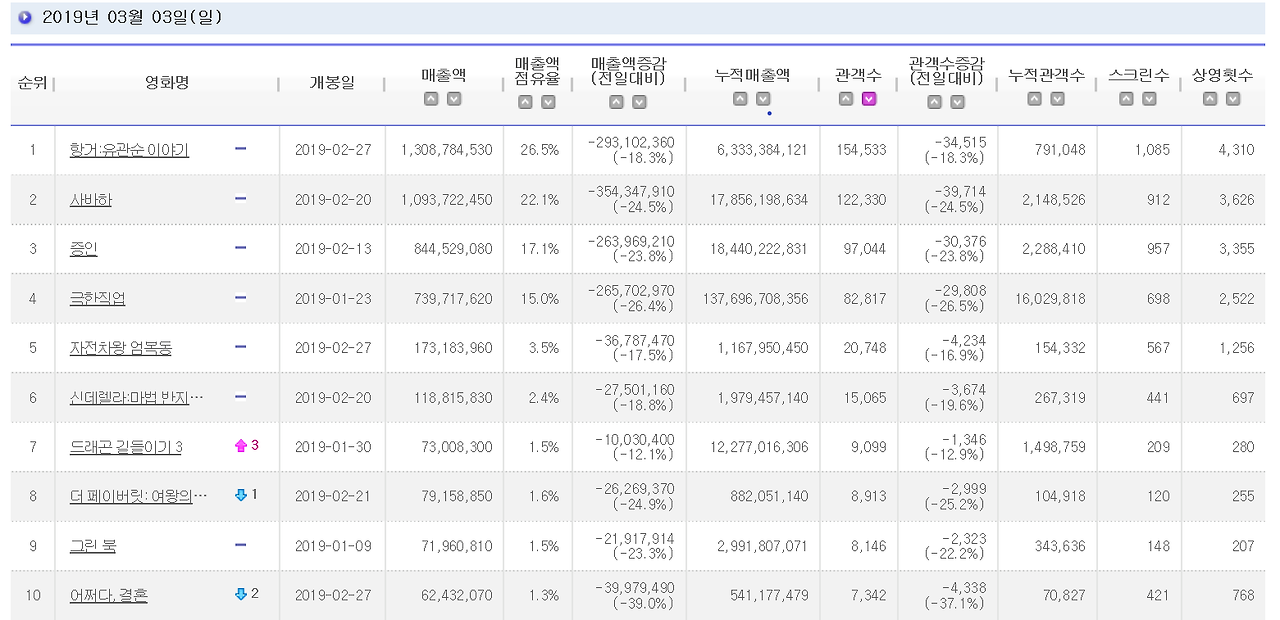This screenshot has width=1280, height=620.
Task: Click the 스크린수 column header label
Action: (1139, 76)
